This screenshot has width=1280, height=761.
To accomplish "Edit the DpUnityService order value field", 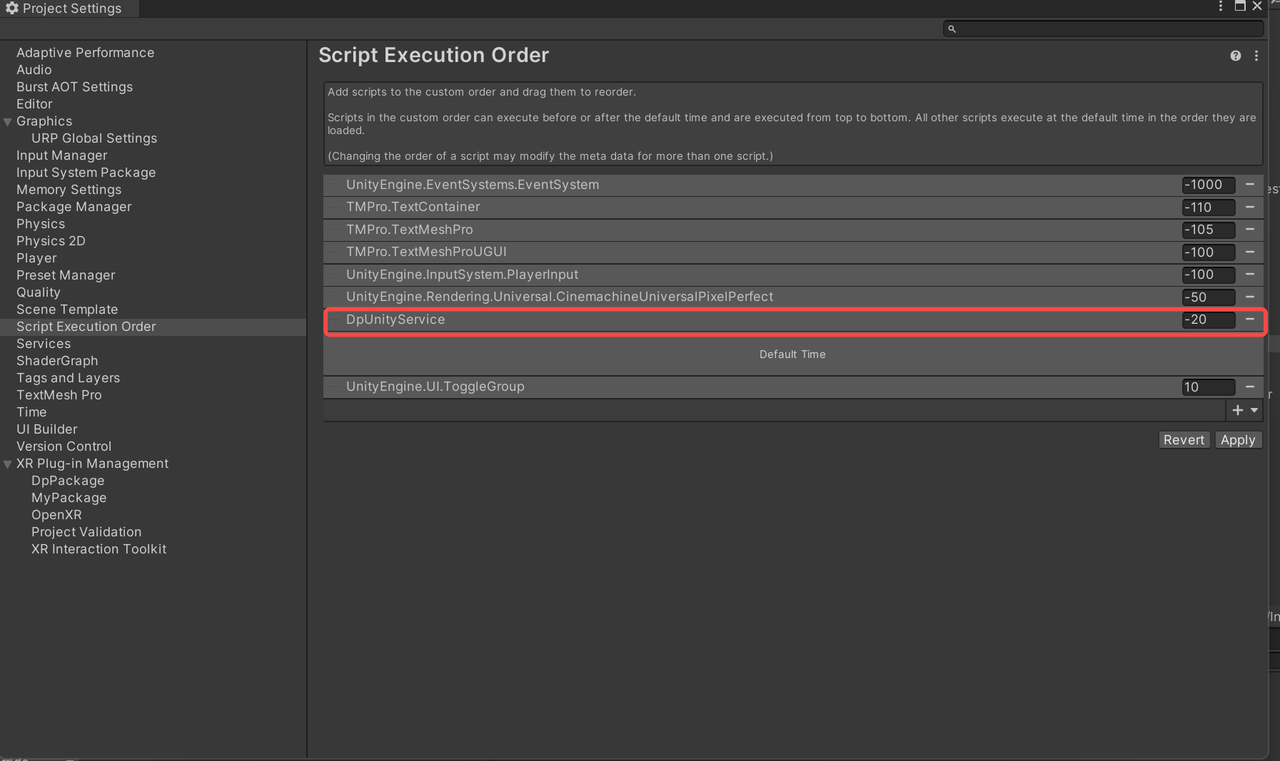I will point(1207,319).
